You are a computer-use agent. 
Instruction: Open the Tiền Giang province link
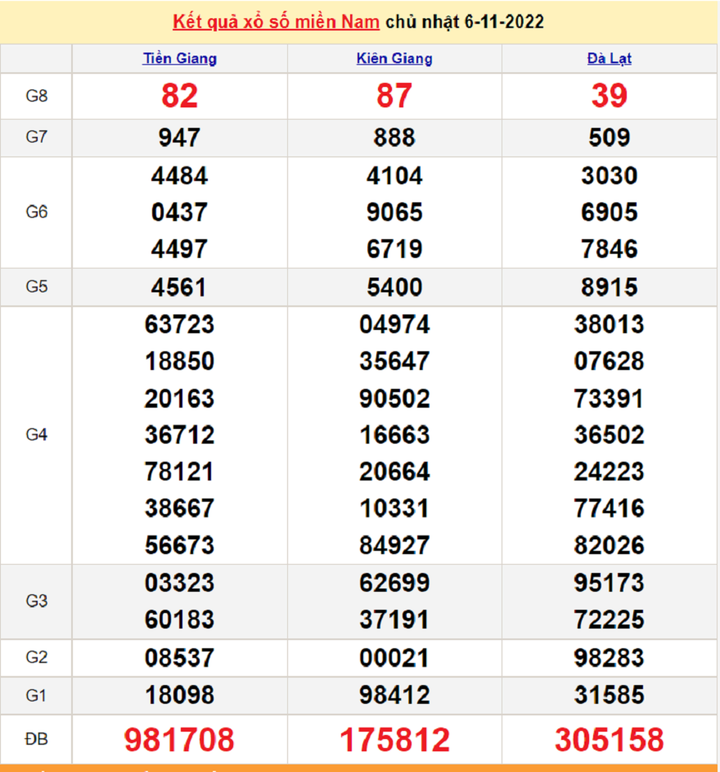coord(179,58)
